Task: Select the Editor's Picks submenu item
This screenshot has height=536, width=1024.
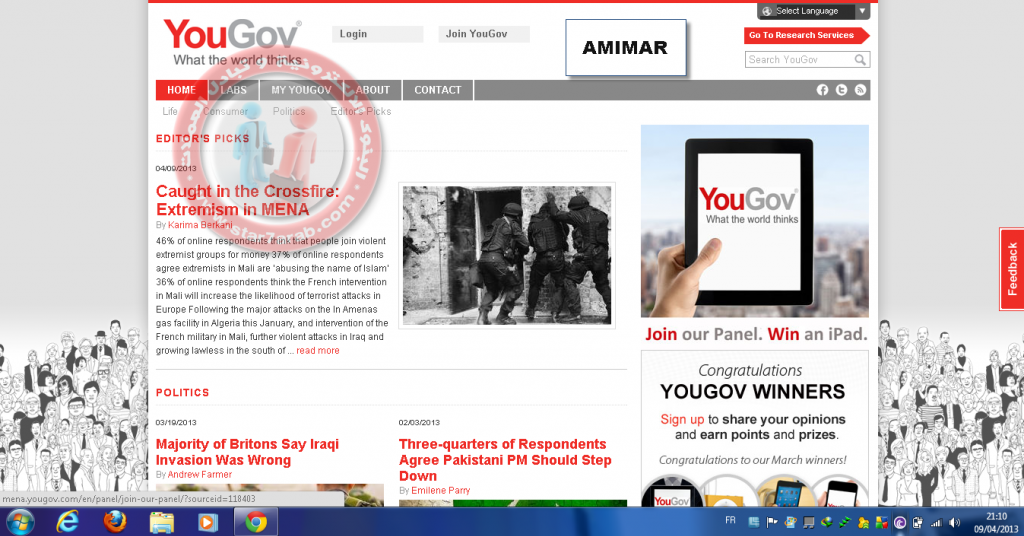Action: coord(360,112)
